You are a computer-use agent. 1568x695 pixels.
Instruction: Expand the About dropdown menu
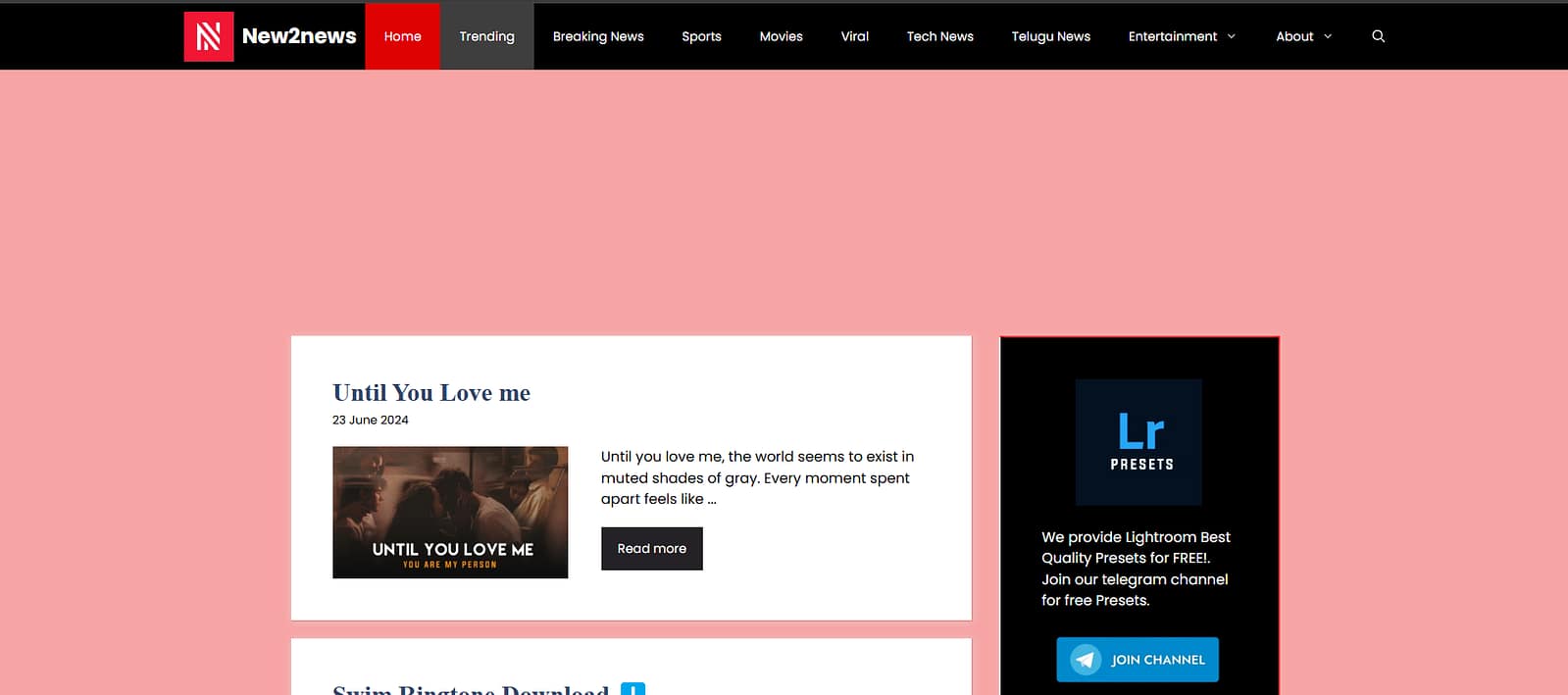click(1303, 36)
